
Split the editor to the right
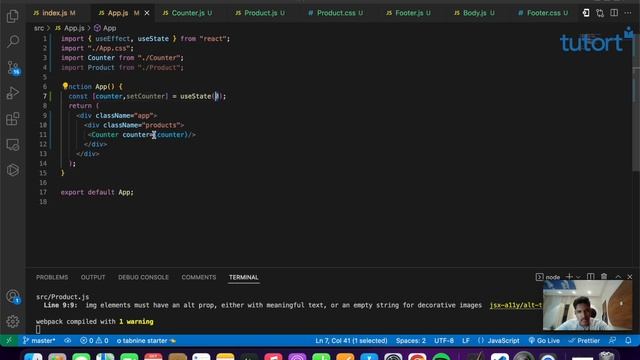[x=614, y=13]
